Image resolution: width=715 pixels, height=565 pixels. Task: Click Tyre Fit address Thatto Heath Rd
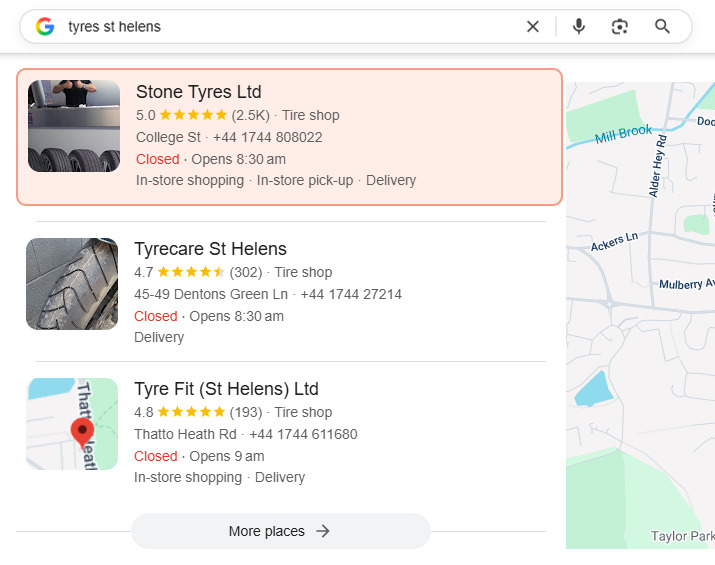coord(185,434)
